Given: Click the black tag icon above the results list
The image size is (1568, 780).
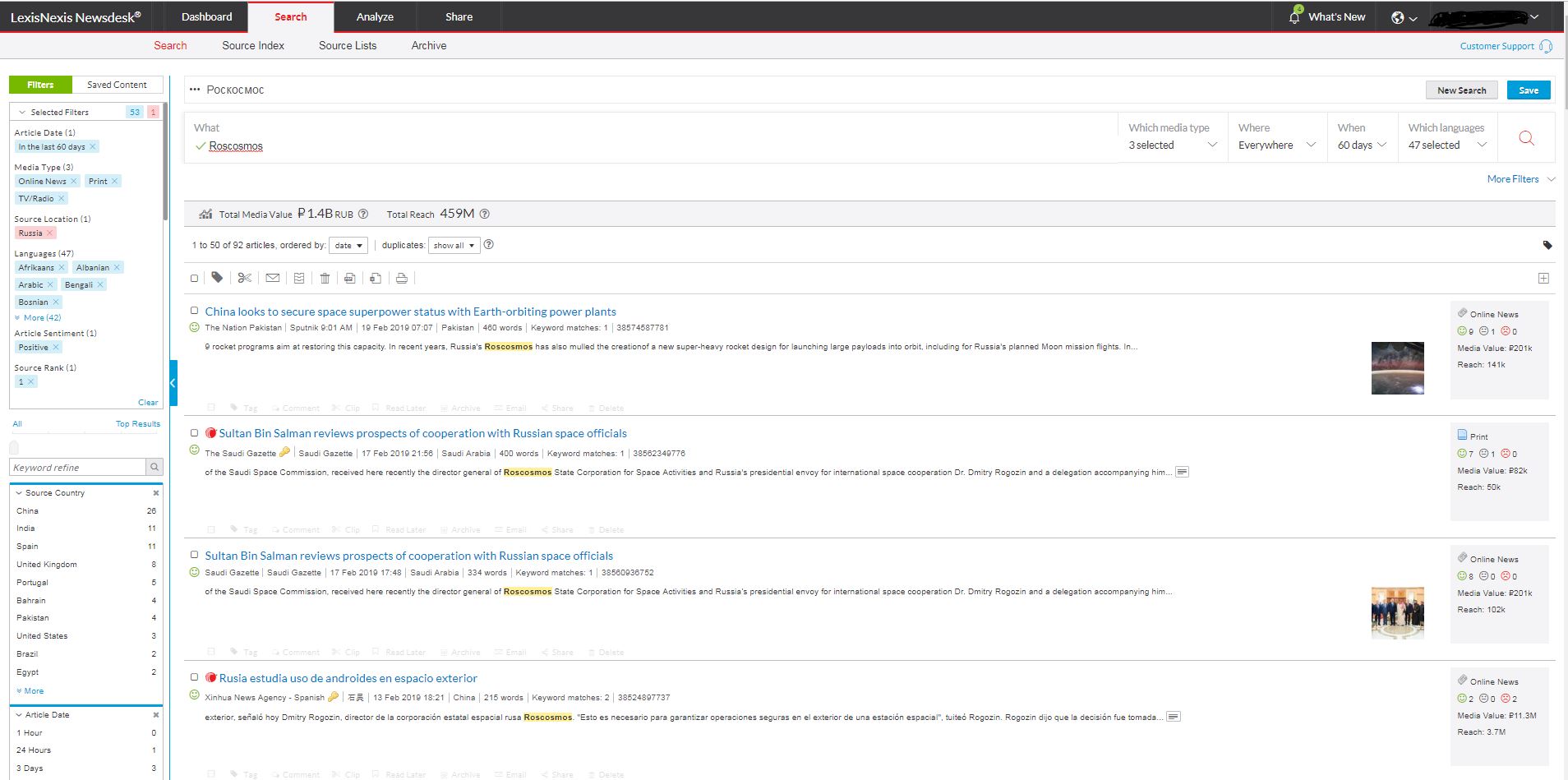Looking at the screenshot, I should (1547, 245).
